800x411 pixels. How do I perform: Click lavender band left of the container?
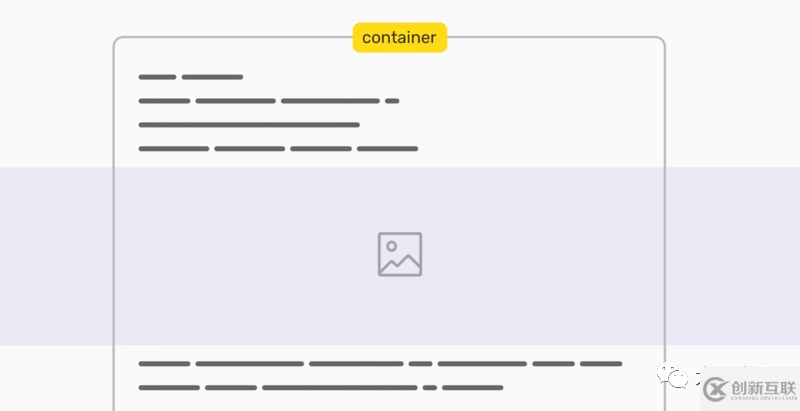56,256
